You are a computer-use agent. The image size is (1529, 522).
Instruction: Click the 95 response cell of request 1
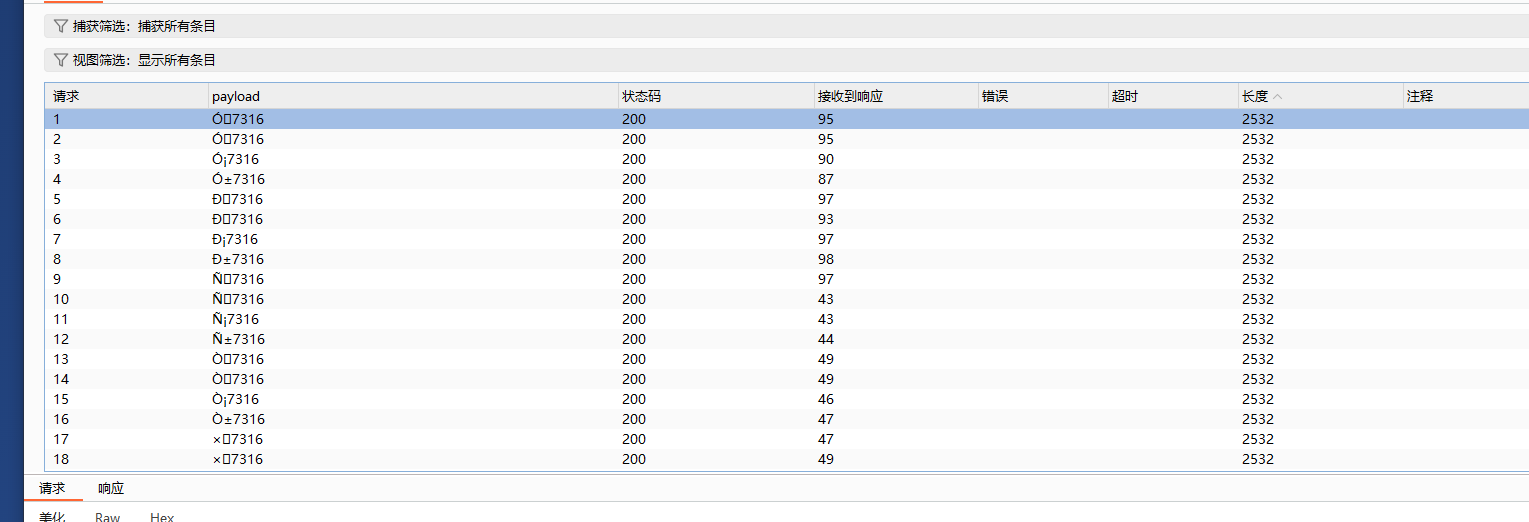(x=826, y=119)
